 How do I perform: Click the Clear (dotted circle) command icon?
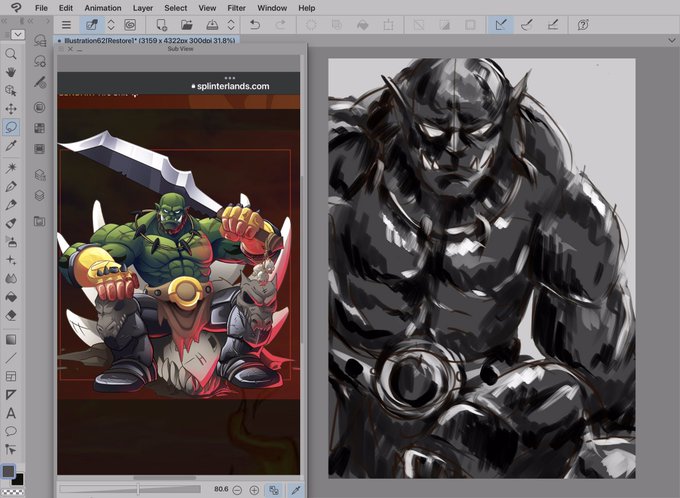click(311, 25)
